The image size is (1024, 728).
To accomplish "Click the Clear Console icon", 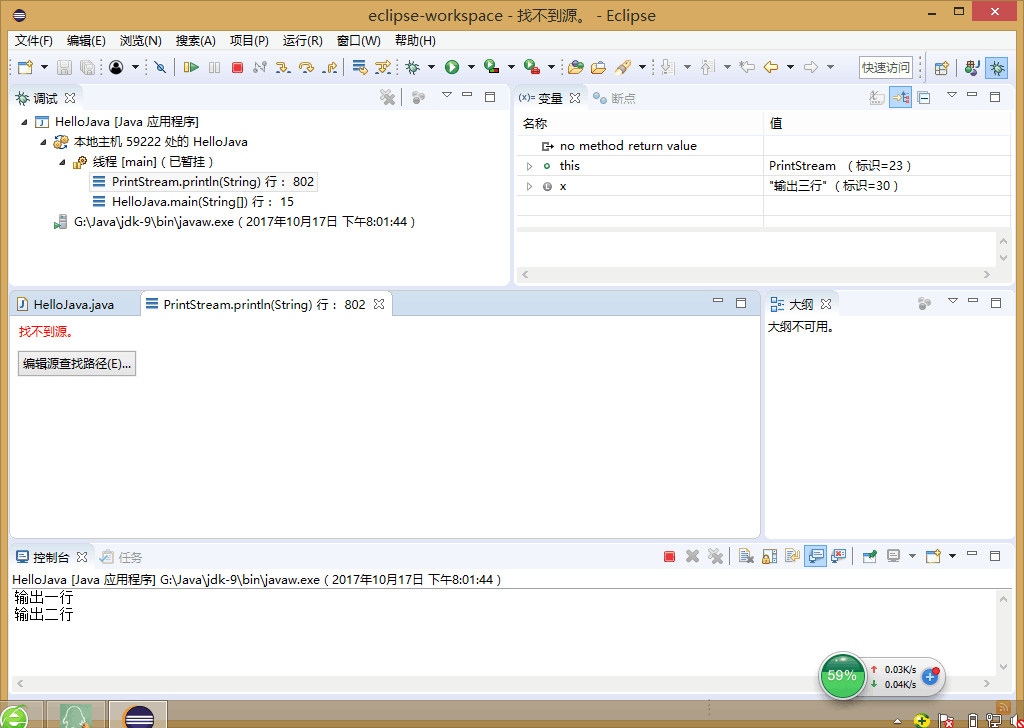I will [x=746, y=556].
